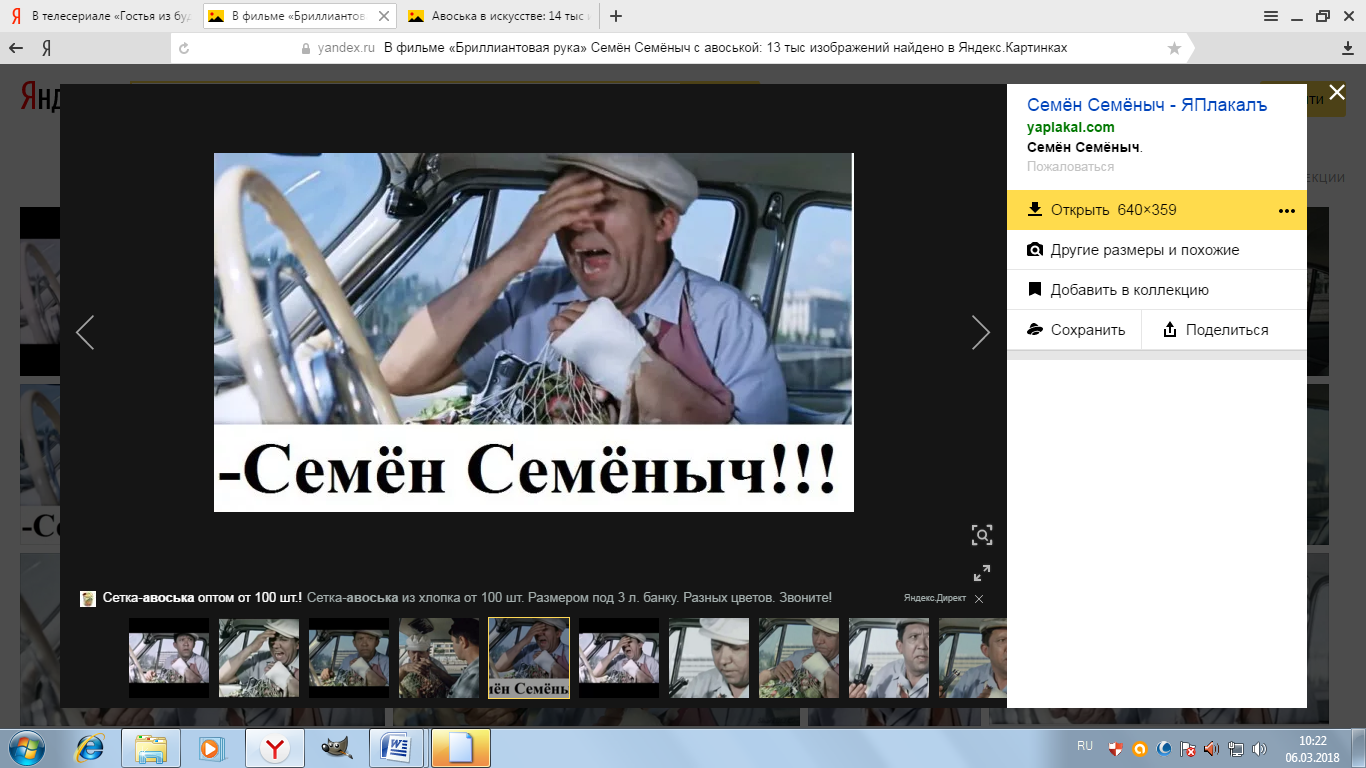Open the browser hamburger menu
The height and width of the screenshot is (768, 1366).
click(1271, 16)
